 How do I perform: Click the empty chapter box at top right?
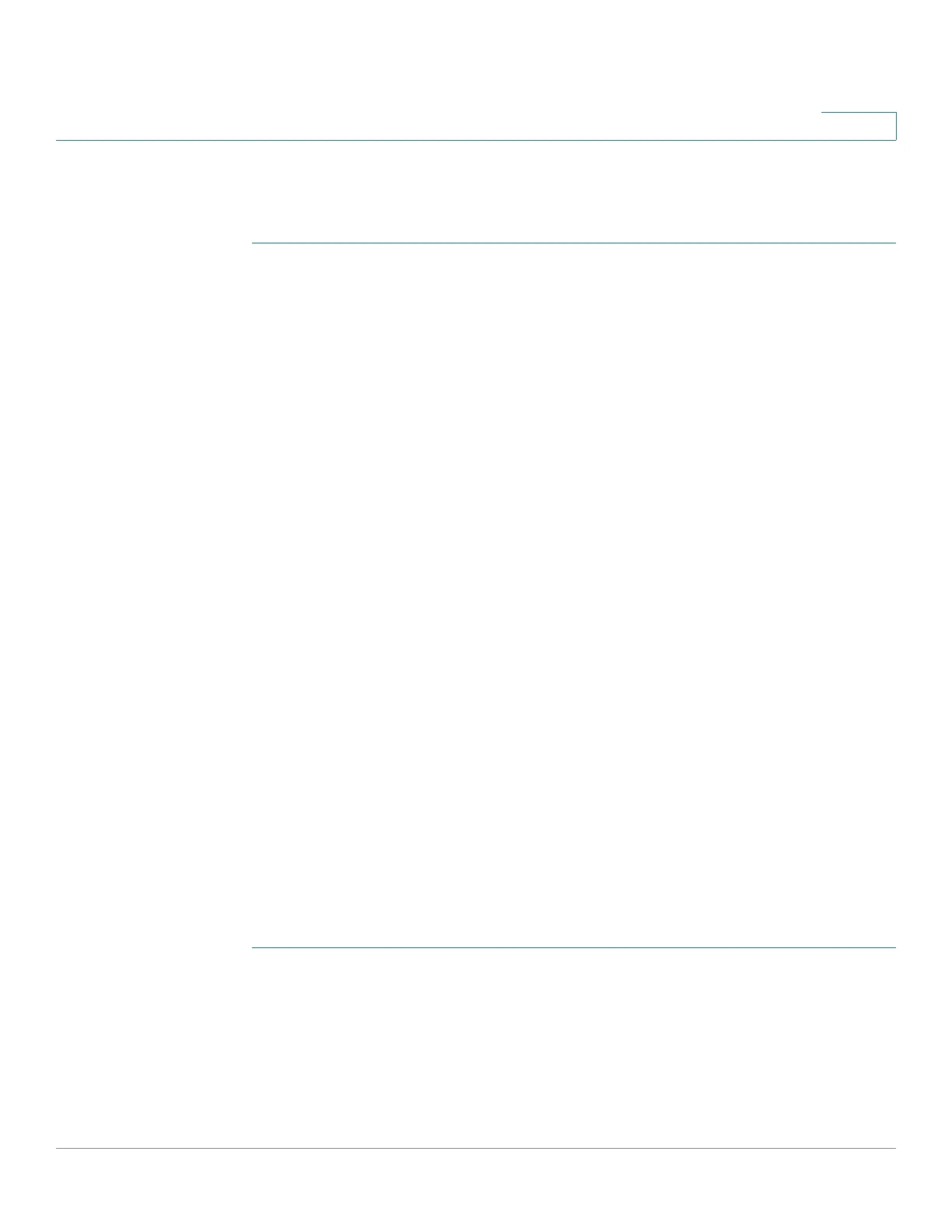pos(859,126)
